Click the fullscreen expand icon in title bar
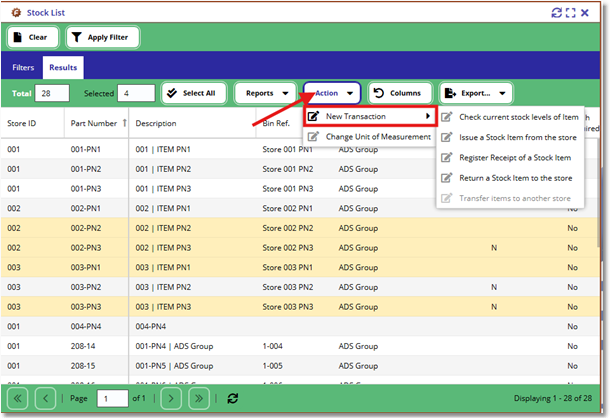Viewport: 610px width, 420px height. pyautogui.click(x=571, y=13)
